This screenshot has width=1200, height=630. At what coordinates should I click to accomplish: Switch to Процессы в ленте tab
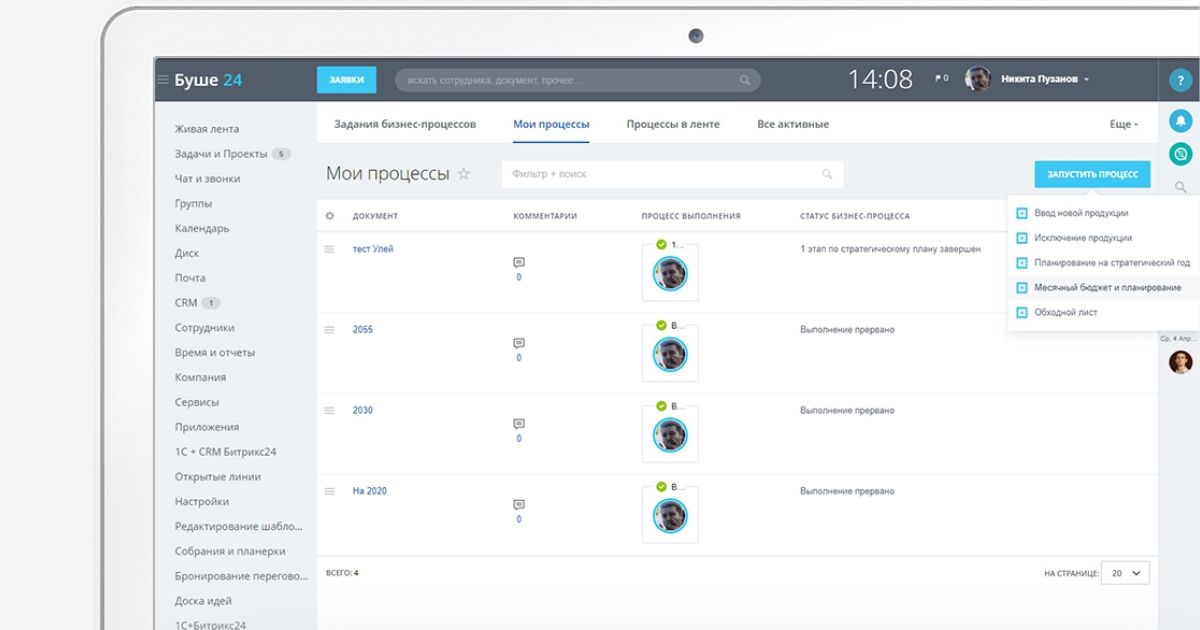coord(673,124)
